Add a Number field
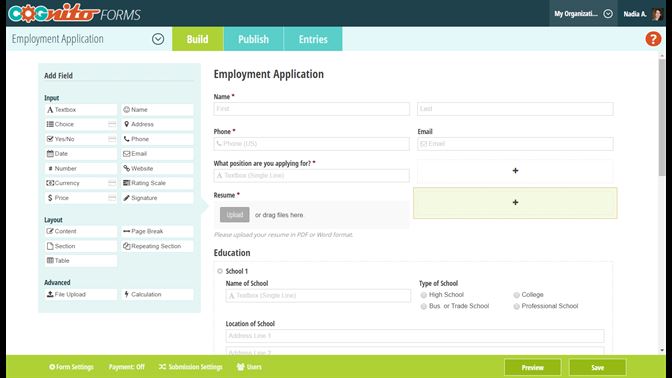This screenshot has height=378, width=672. (81, 168)
